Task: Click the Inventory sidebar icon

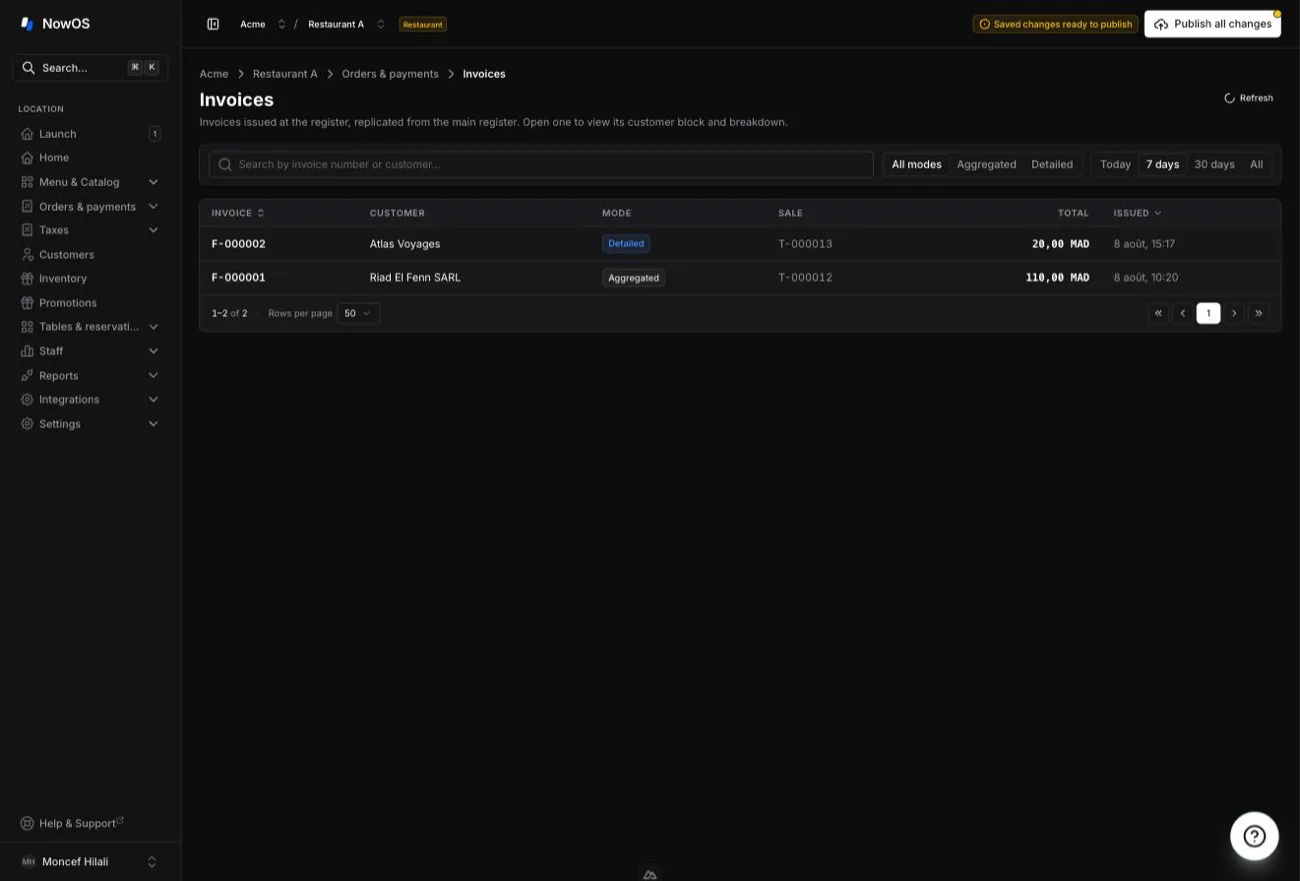Action: [x=27, y=279]
